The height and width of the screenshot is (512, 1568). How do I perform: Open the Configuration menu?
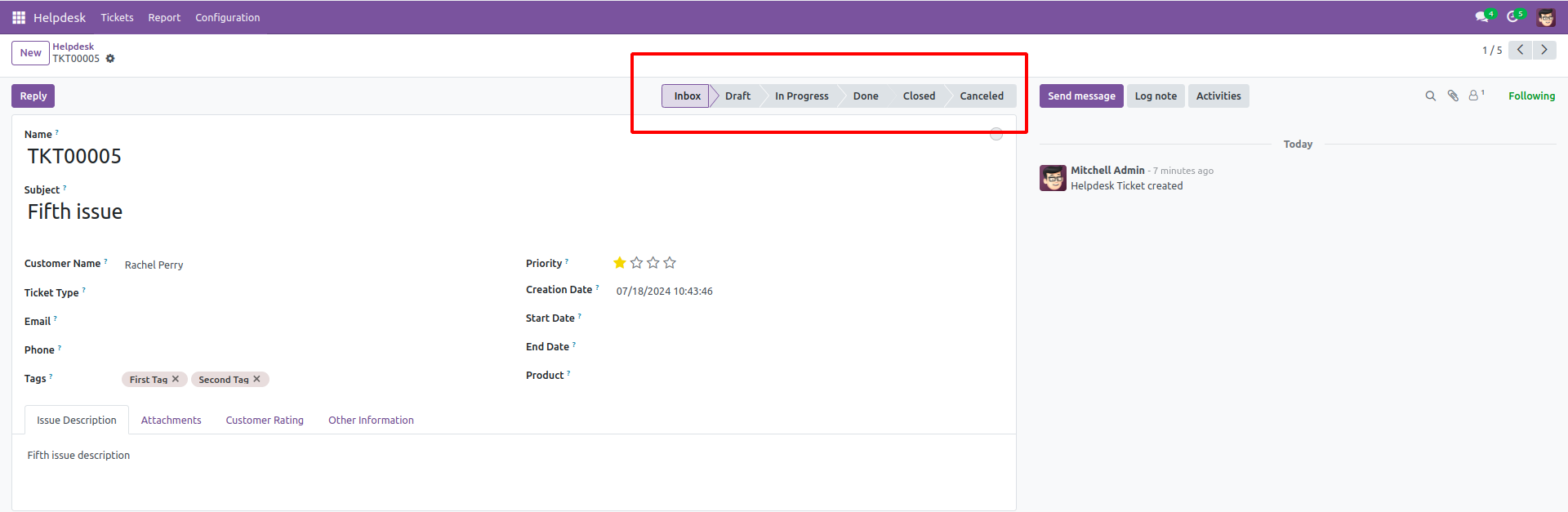click(227, 17)
